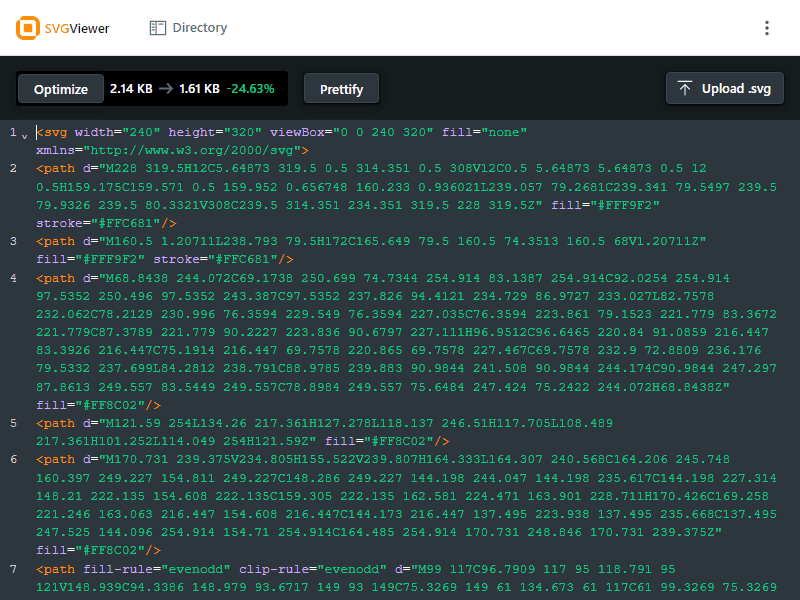
Task: Pick line number 6 in the gutter
Action: click(x=14, y=459)
